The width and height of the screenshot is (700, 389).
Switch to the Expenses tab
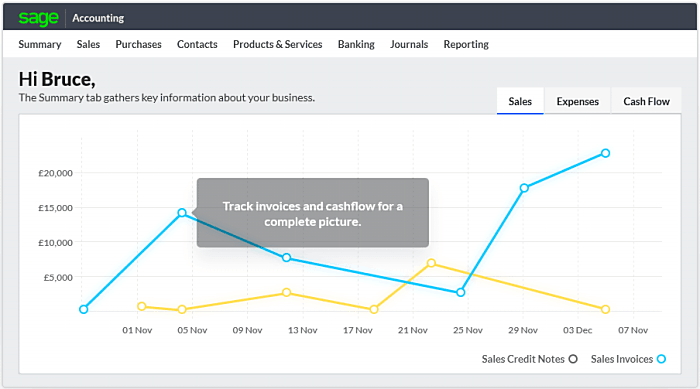577,101
